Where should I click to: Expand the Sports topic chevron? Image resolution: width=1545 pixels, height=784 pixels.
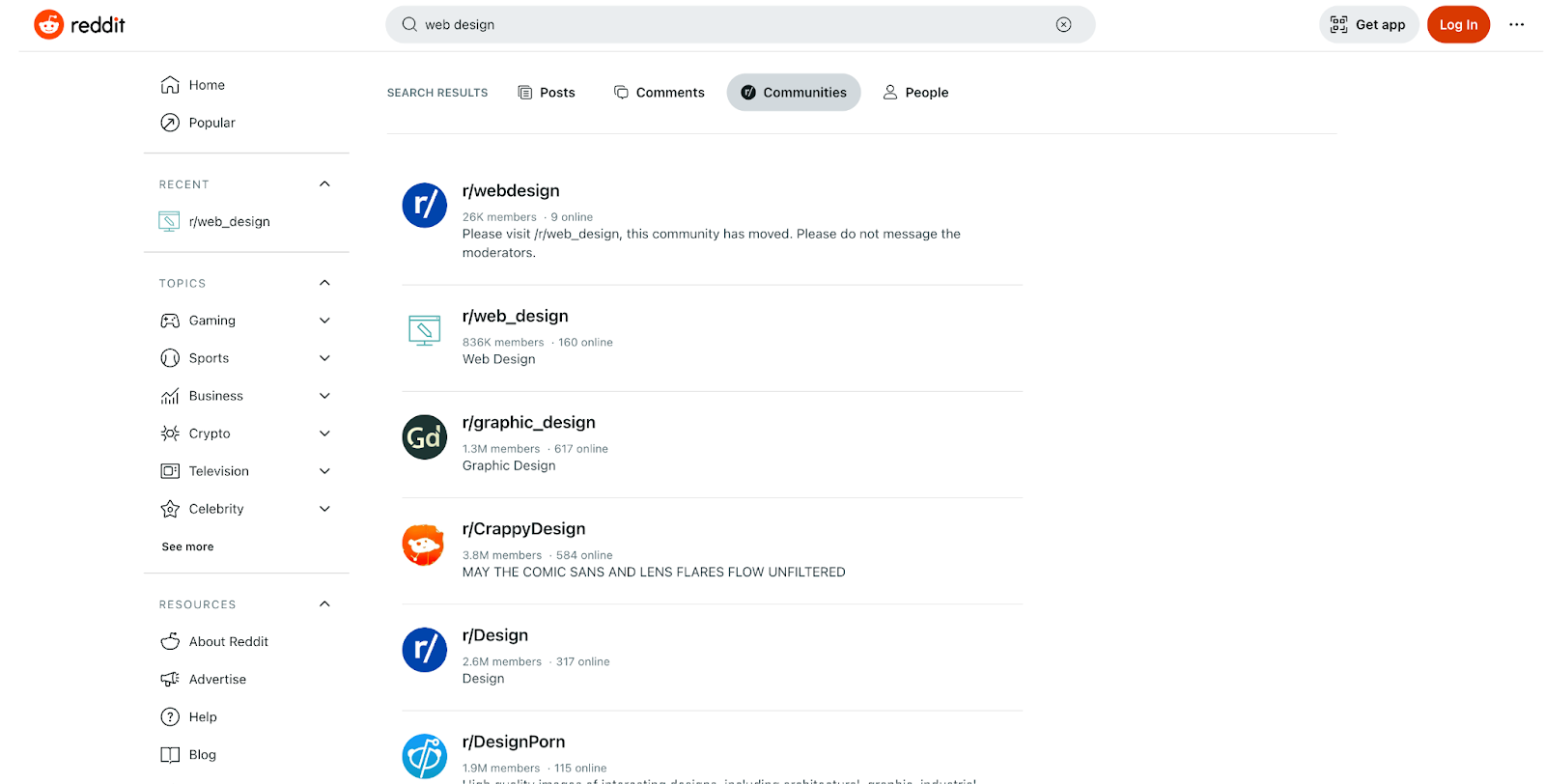[x=324, y=358]
